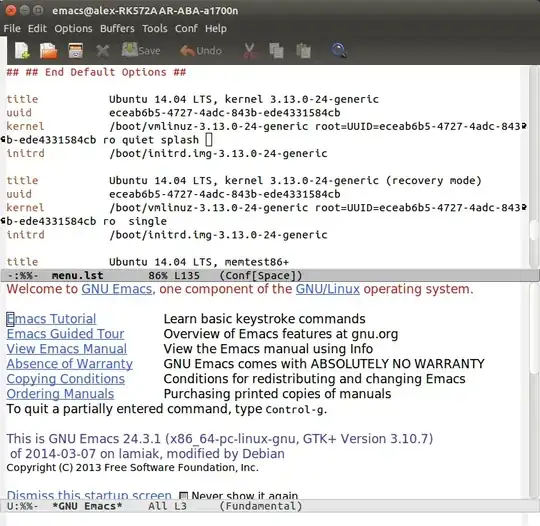Open the File menu
Viewport: 540px width, 526px height.
[x=12, y=28]
